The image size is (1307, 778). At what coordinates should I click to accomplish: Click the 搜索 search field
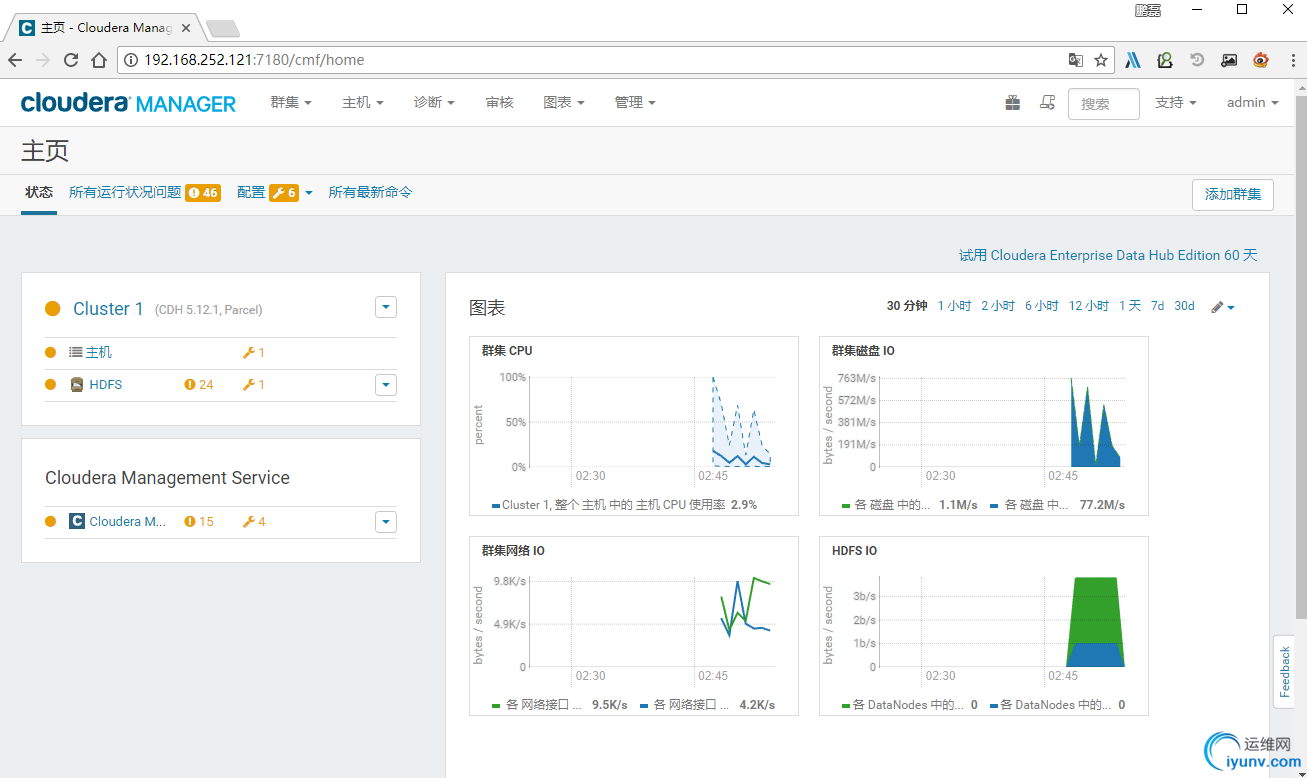[1104, 104]
